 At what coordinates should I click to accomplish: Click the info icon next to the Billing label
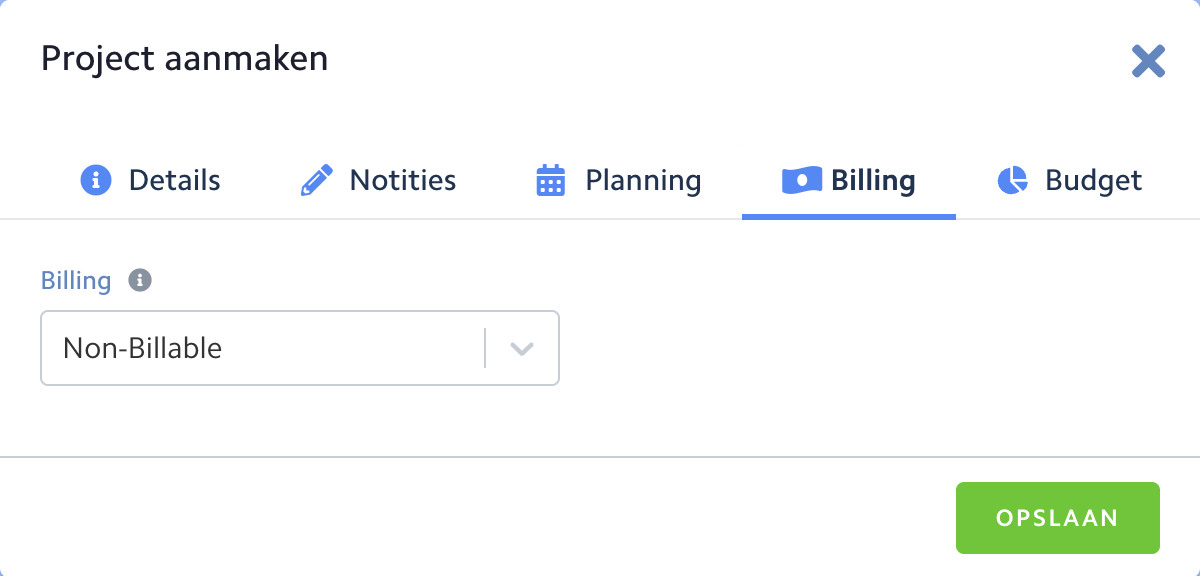coord(140,280)
